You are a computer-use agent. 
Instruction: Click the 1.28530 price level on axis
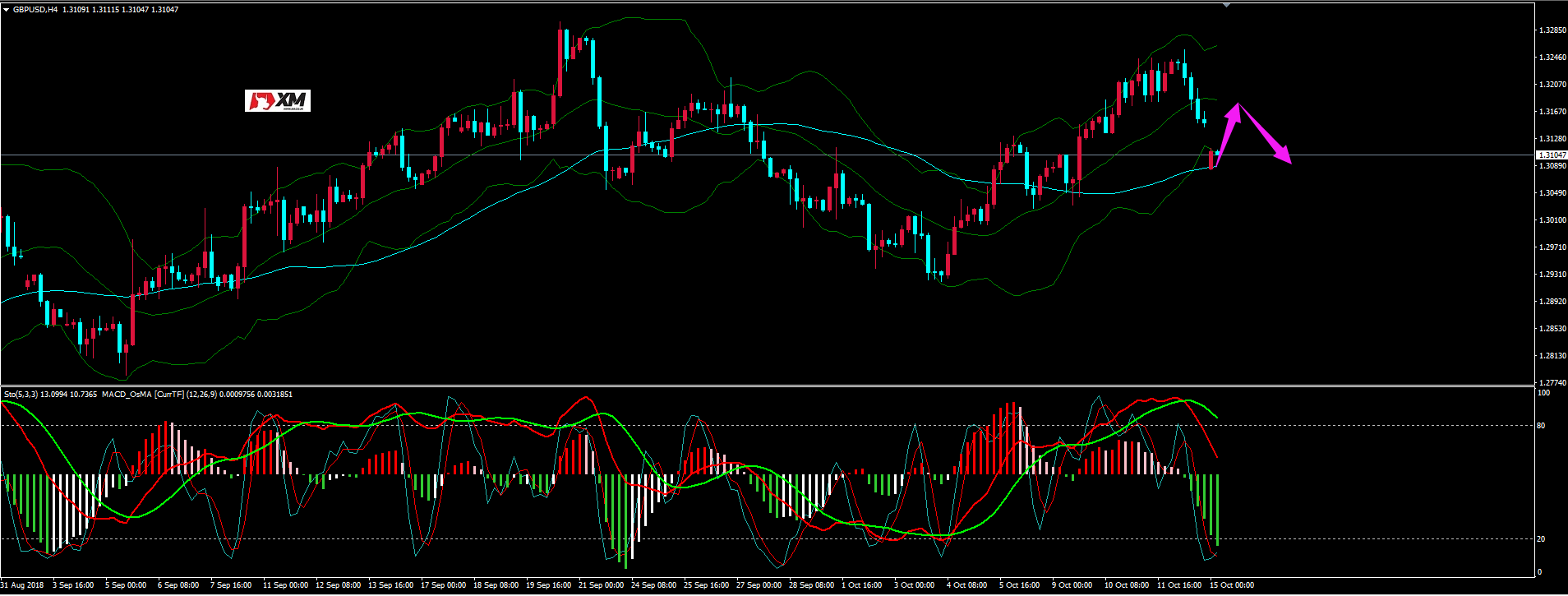tap(1552, 329)
